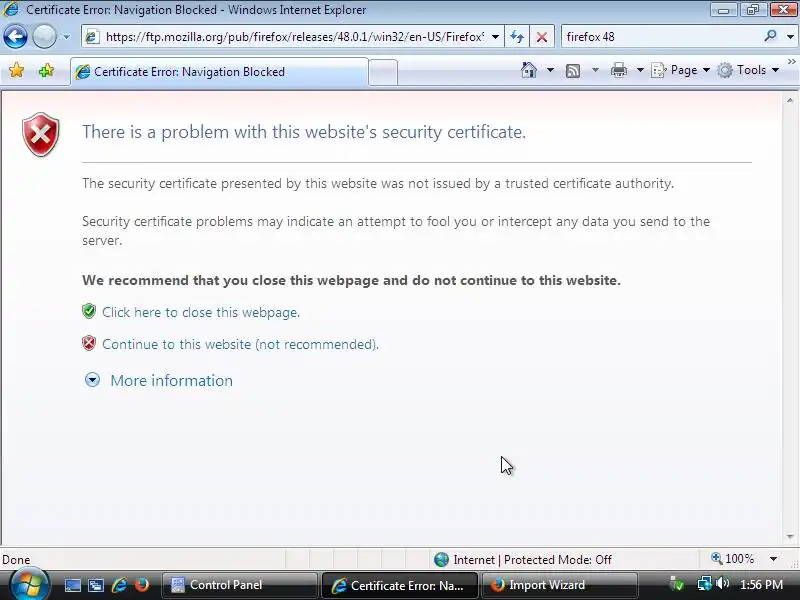The height and width of the screenshot is (600, 800).
Task: Click the RSS Feeds icon
Action: (573, 70)
